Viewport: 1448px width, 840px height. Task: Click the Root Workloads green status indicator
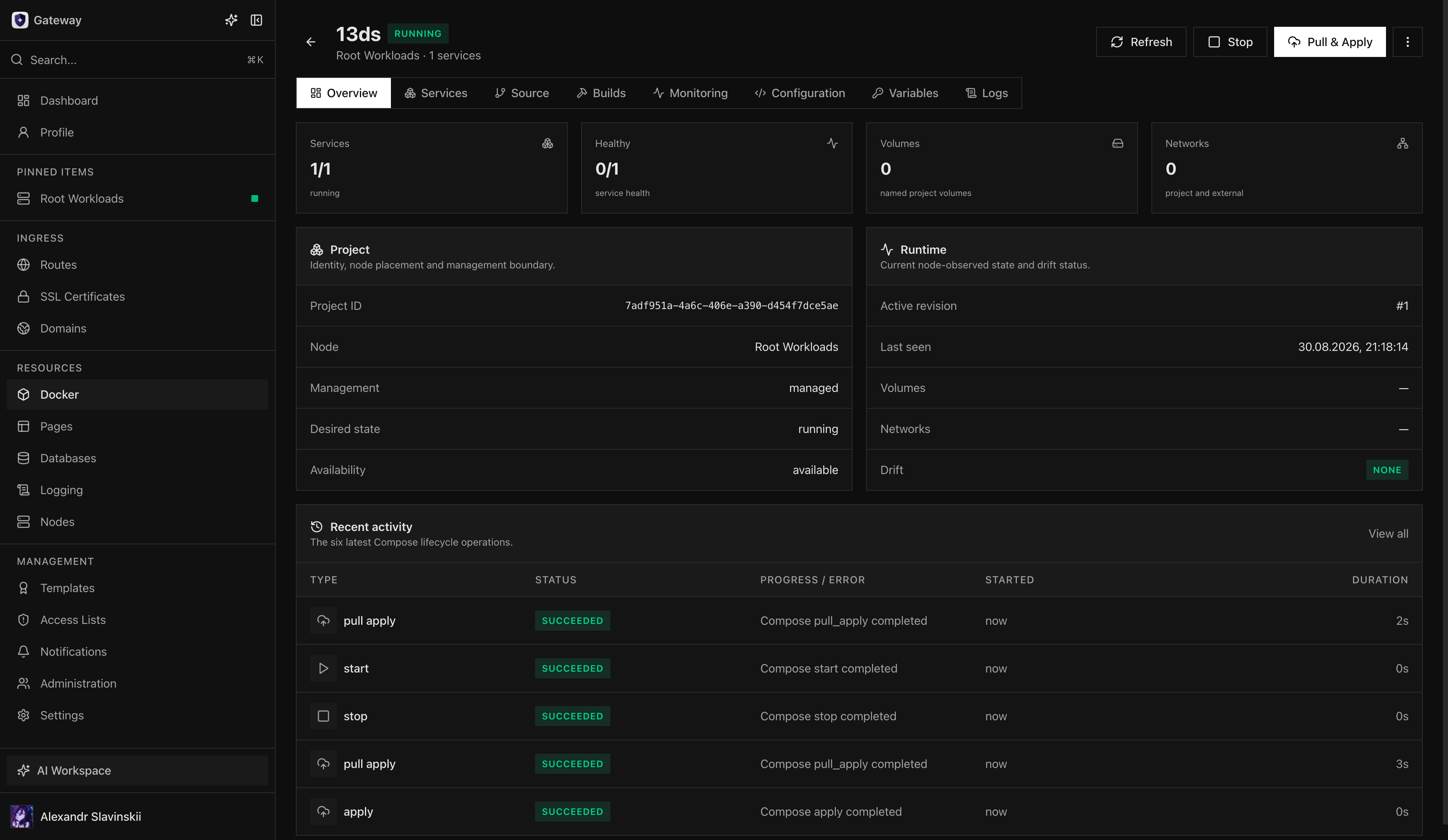coord(255,198)
